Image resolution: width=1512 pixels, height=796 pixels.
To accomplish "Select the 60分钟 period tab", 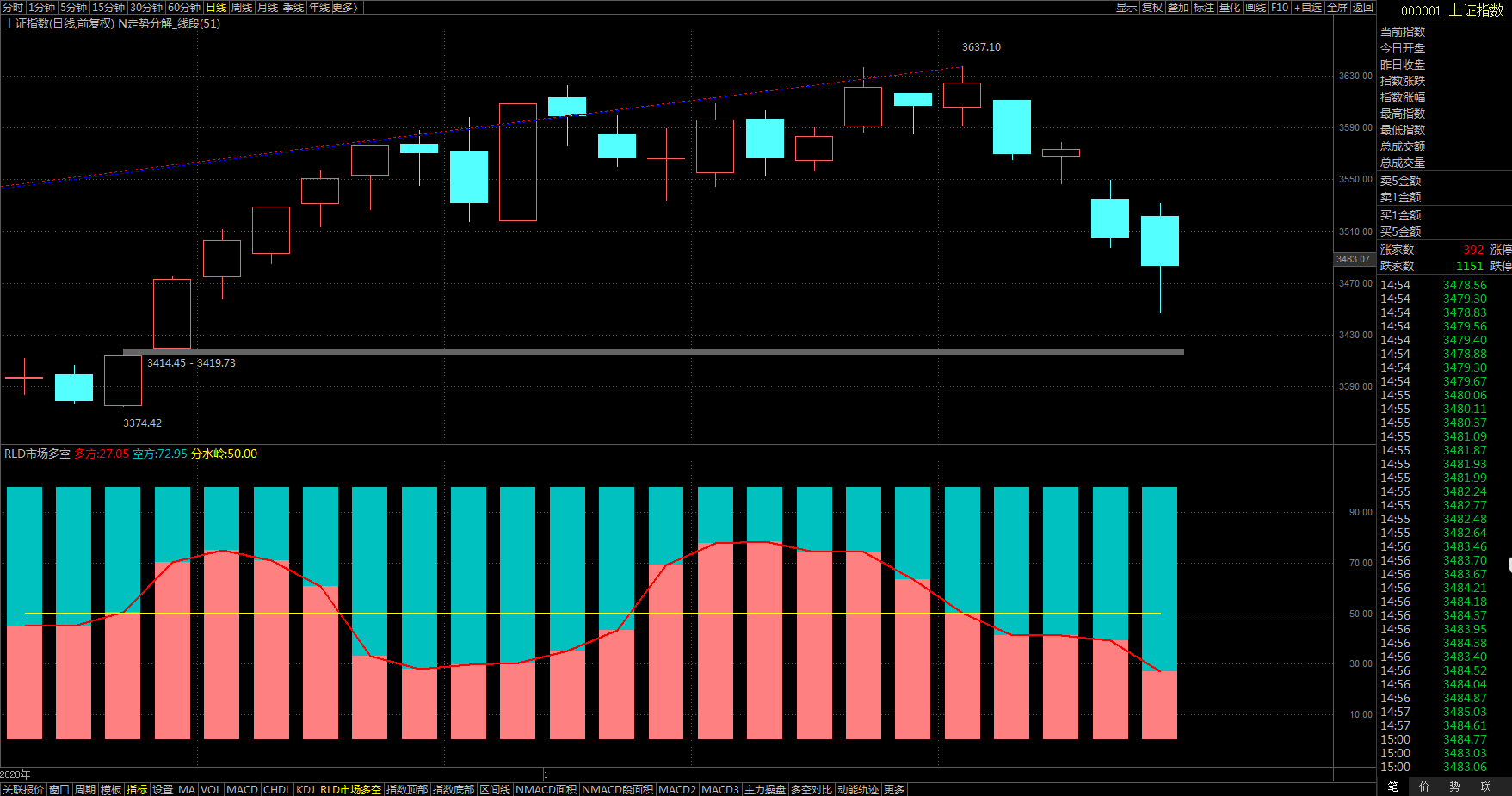I will 184,7.
